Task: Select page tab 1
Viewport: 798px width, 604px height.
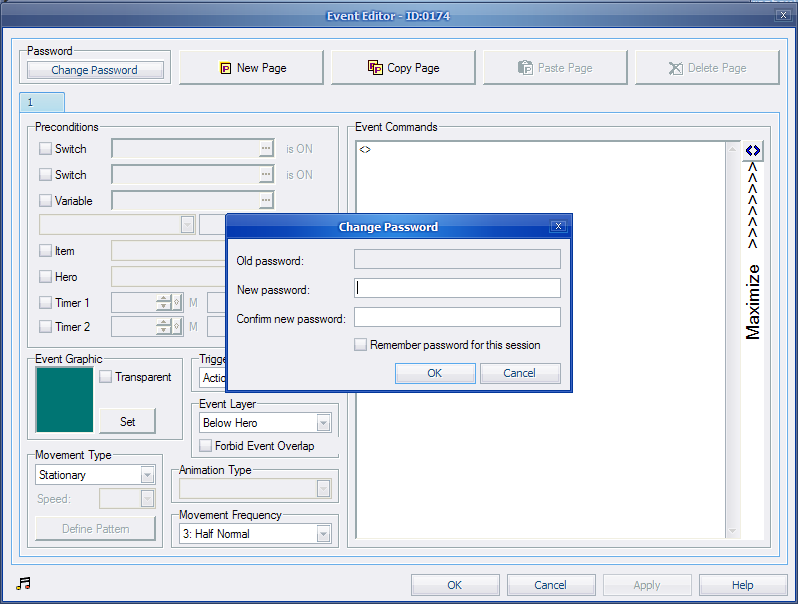Action: pos(41,102)
